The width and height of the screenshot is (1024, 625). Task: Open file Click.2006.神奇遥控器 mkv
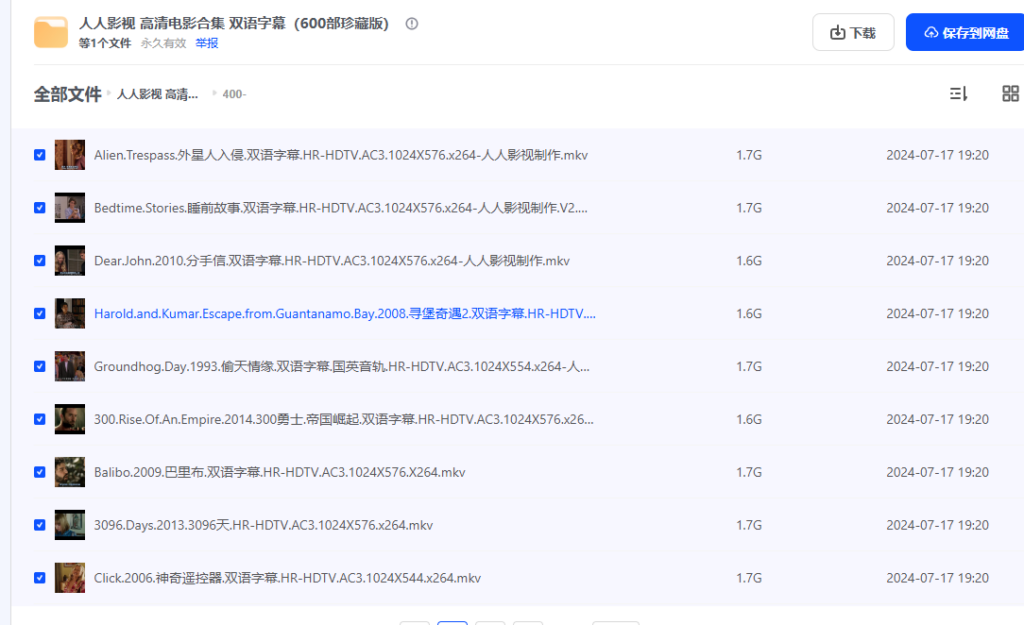click(287, 578)
